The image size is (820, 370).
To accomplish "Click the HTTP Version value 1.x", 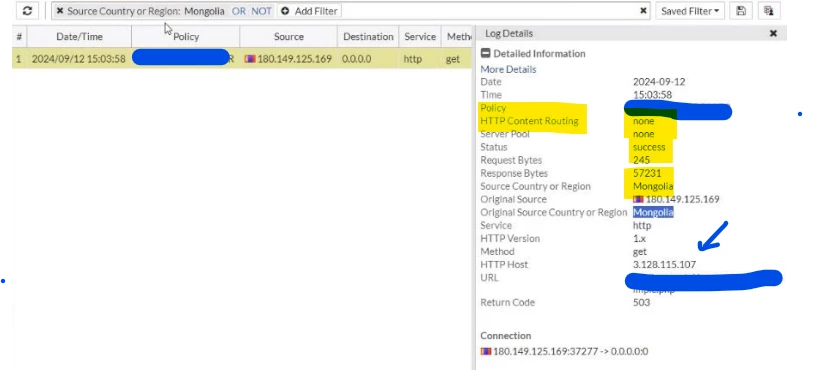I will pos(639,239).
